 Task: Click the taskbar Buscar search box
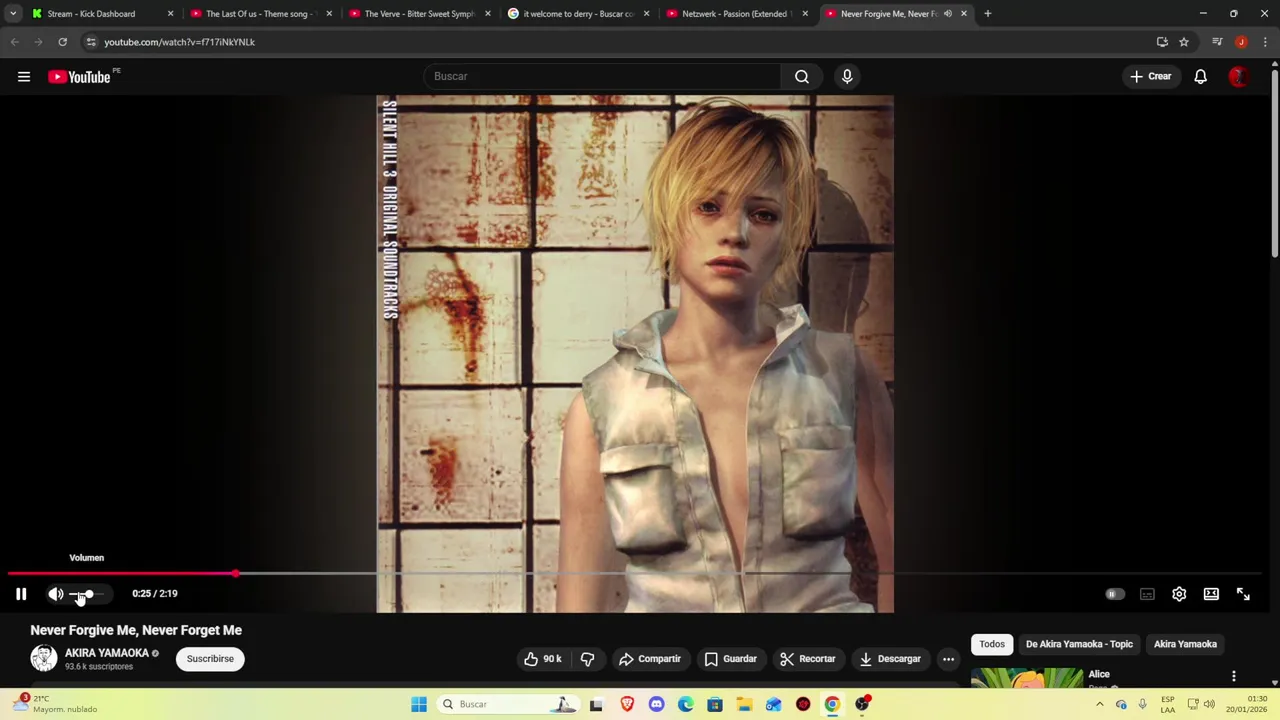[x=510, y=704]
